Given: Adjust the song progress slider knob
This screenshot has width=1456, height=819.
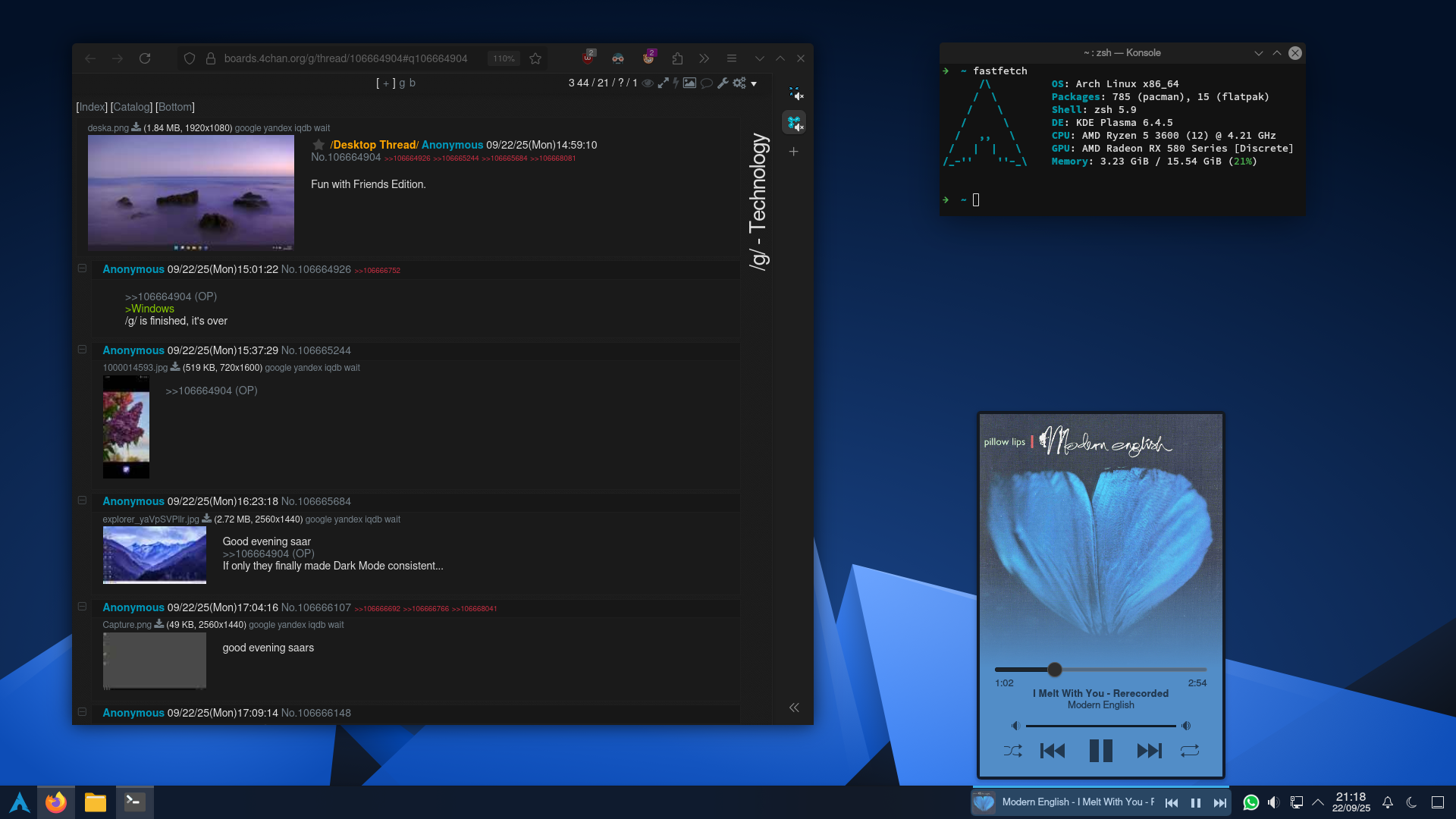Looking at the screenshot, I should point(1055,670).
